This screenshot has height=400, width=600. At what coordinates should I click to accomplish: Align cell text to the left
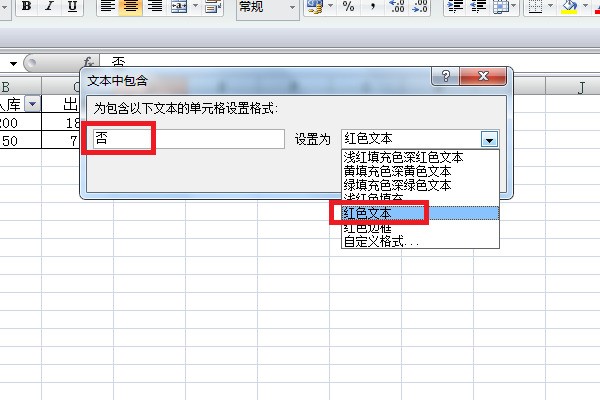[x=108, y=6]
